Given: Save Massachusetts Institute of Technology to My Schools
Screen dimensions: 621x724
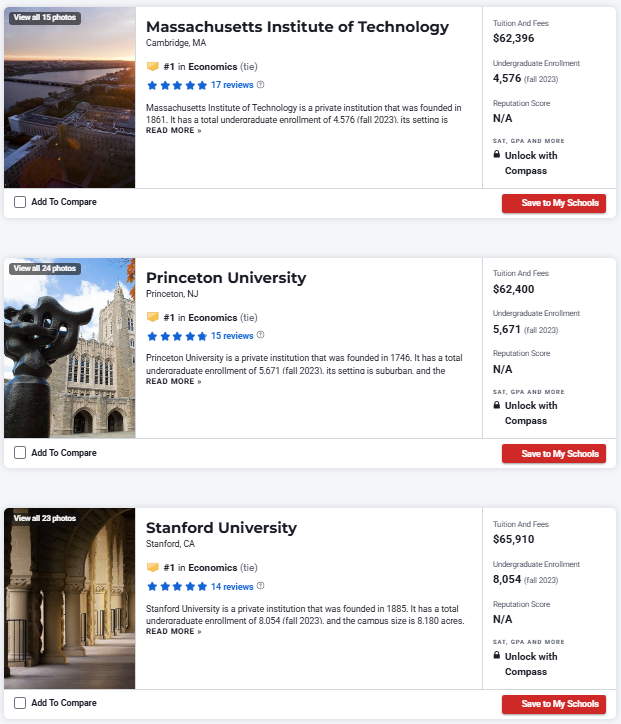Looking at the screenshot, I should coord(554,203).
